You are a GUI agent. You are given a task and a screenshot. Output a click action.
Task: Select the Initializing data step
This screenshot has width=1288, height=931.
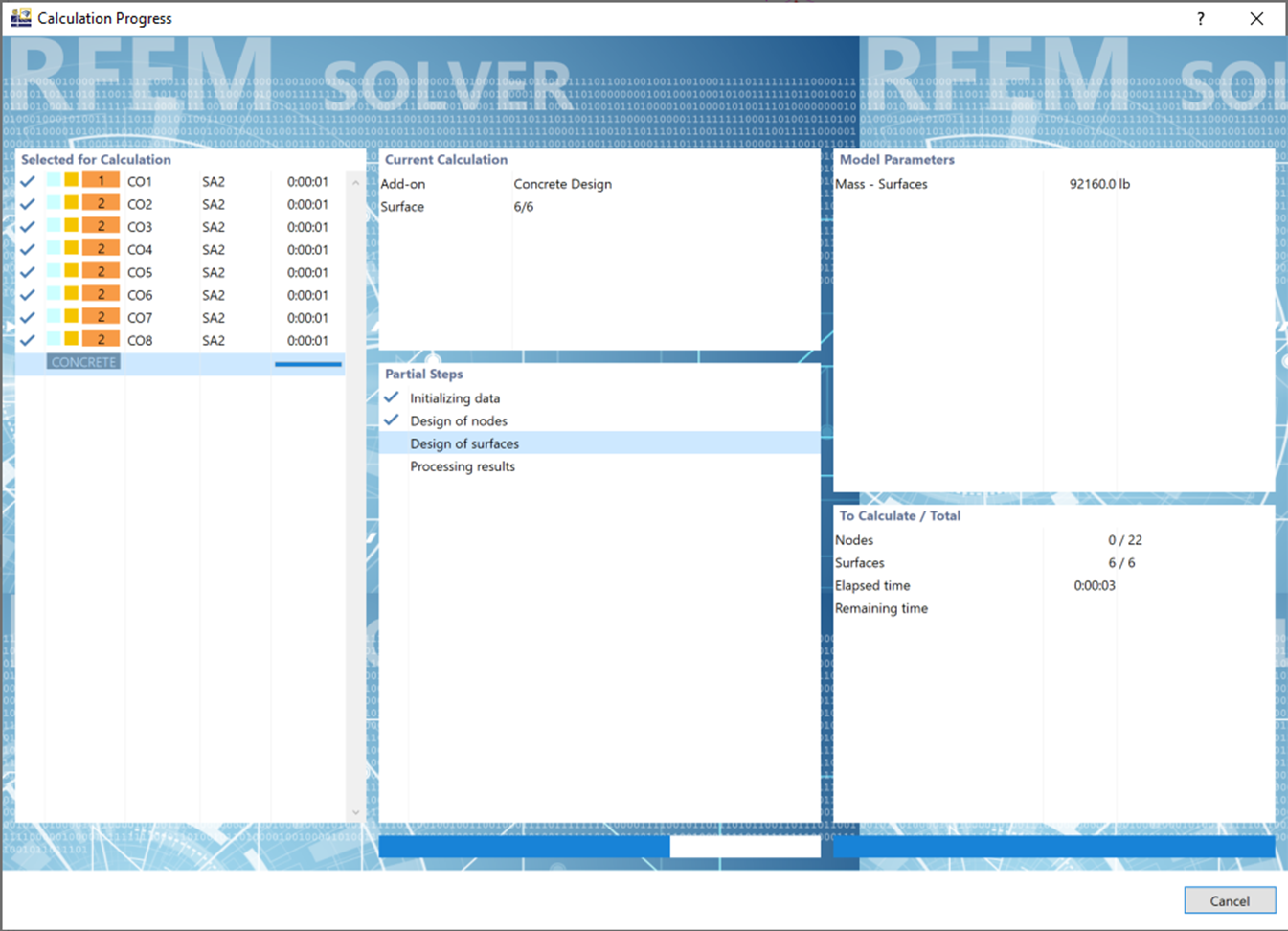pyautogui.click(x=455, y=398)
